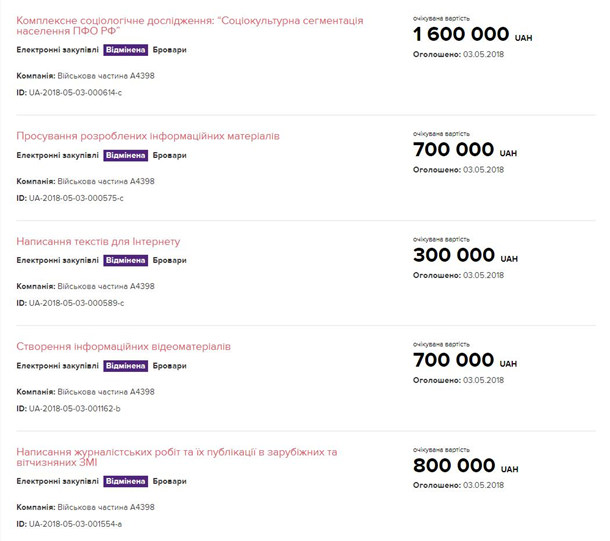This screenshot has height=541, width=610.
Task: Click the ID UA-2018-05-03-000589-c
Action: (x=75, y=303)
